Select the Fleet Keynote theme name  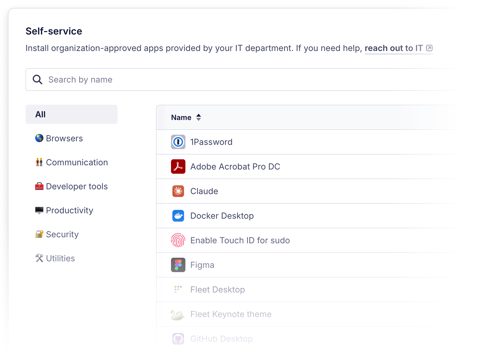(x=231, y=314)
